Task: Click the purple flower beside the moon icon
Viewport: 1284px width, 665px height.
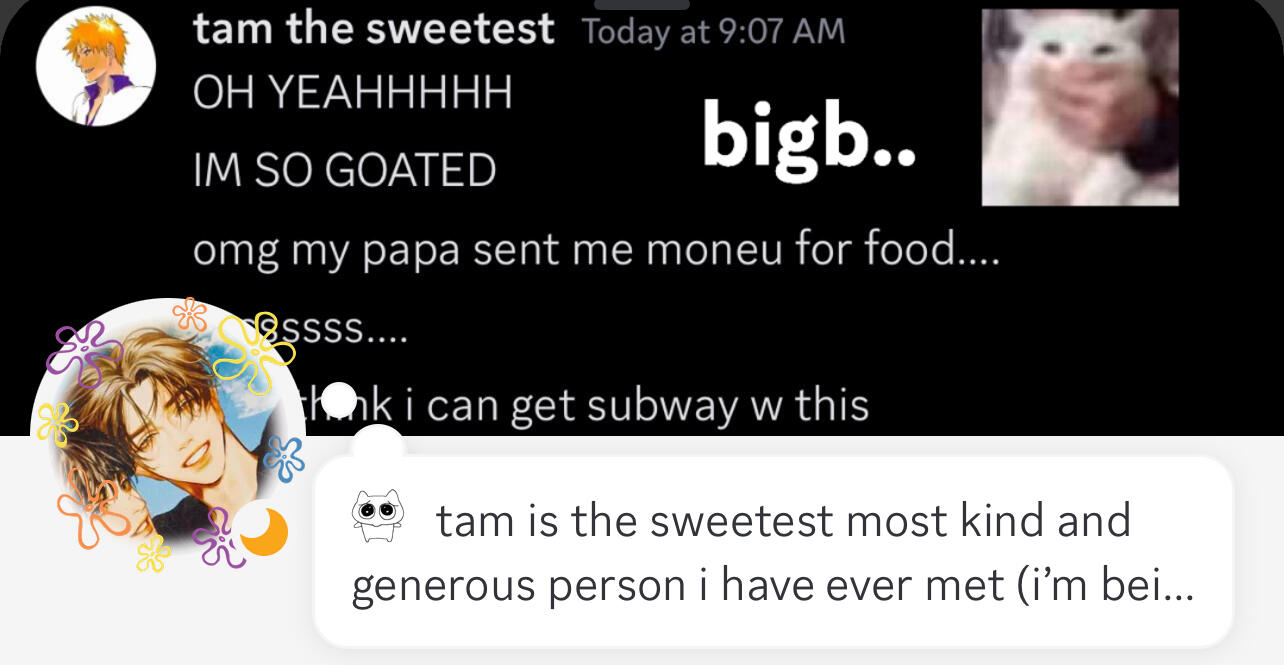Action: pos(217,537)
